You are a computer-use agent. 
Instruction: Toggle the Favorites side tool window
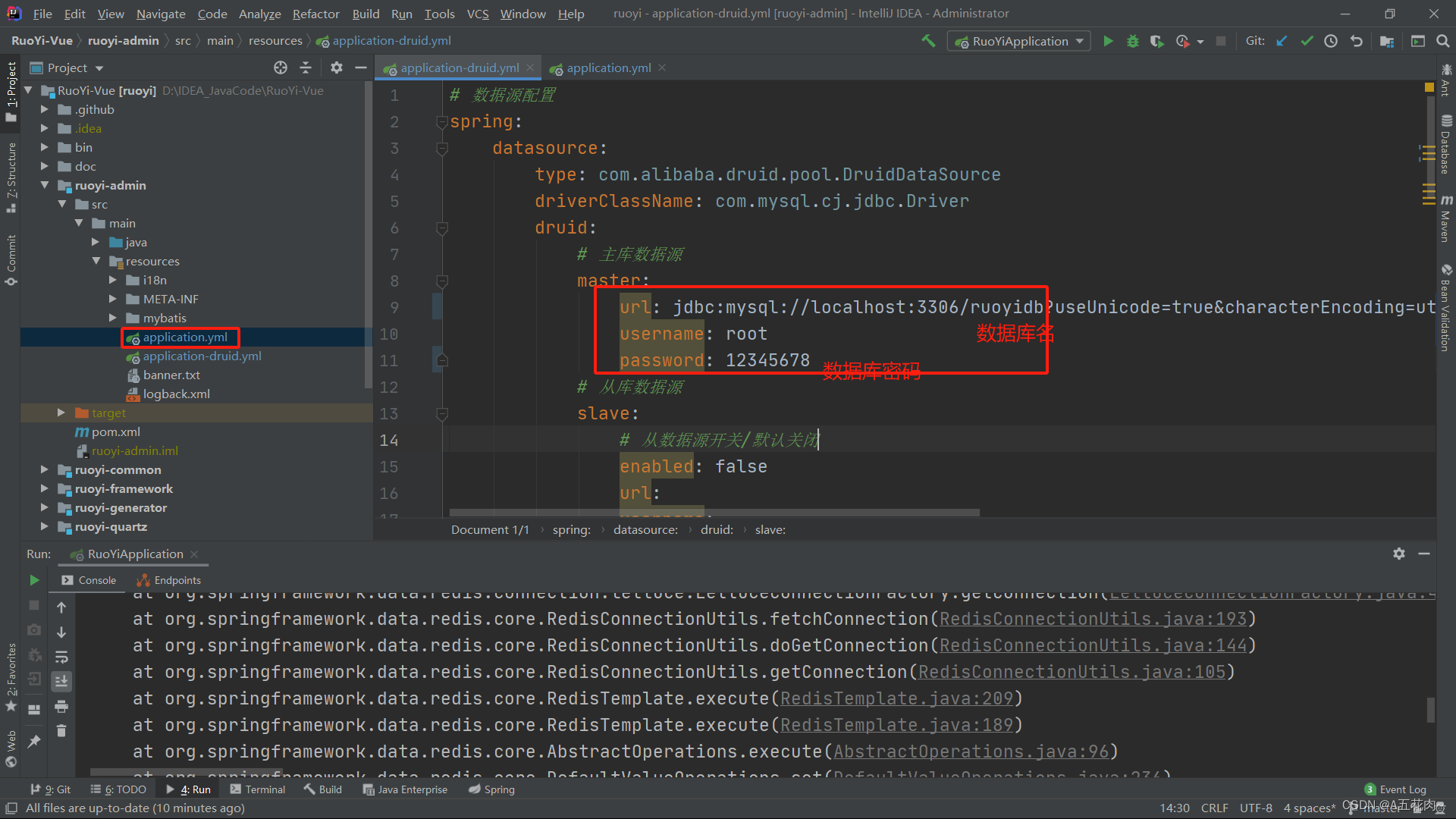pos(11,677)
